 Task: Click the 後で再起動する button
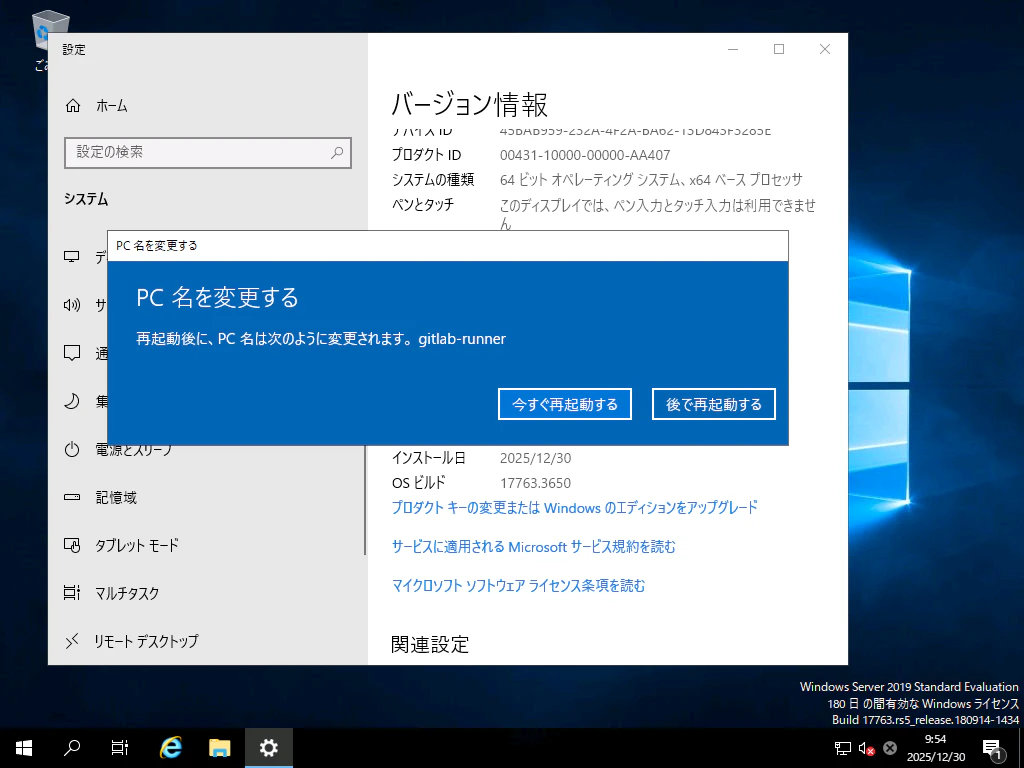click(x=713, y=404)
